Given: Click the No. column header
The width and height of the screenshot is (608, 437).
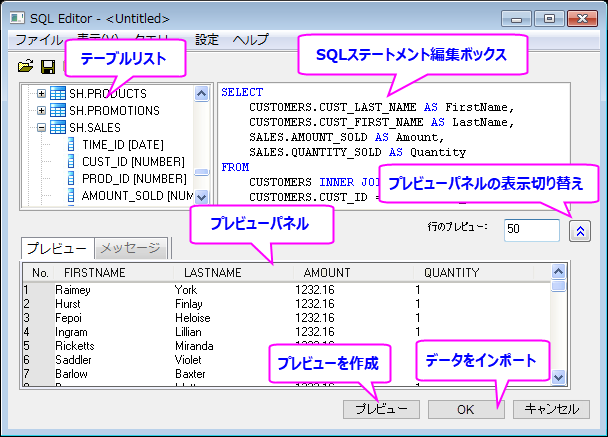Looking at the screenshot, I should pyautogui.click(x=40, y=273).
